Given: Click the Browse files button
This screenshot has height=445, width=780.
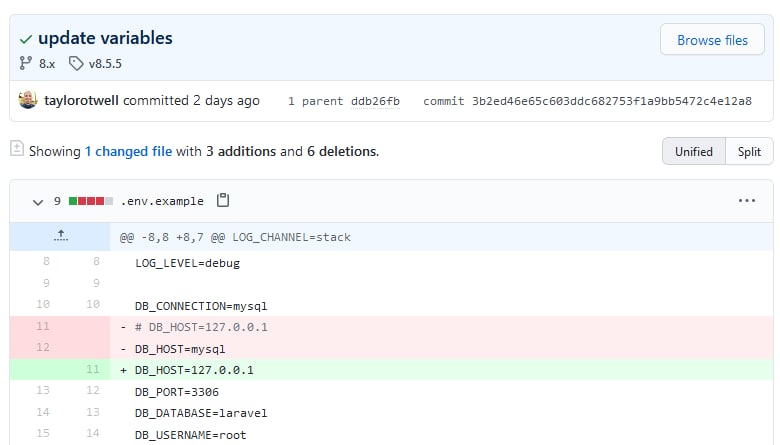Looking at the screenshot, I should (712, 40).
